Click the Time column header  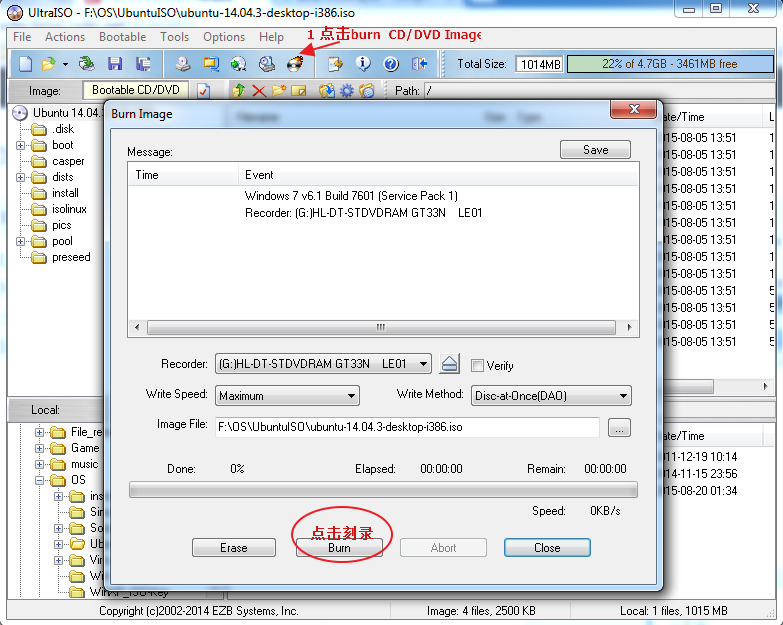[183, 175]
